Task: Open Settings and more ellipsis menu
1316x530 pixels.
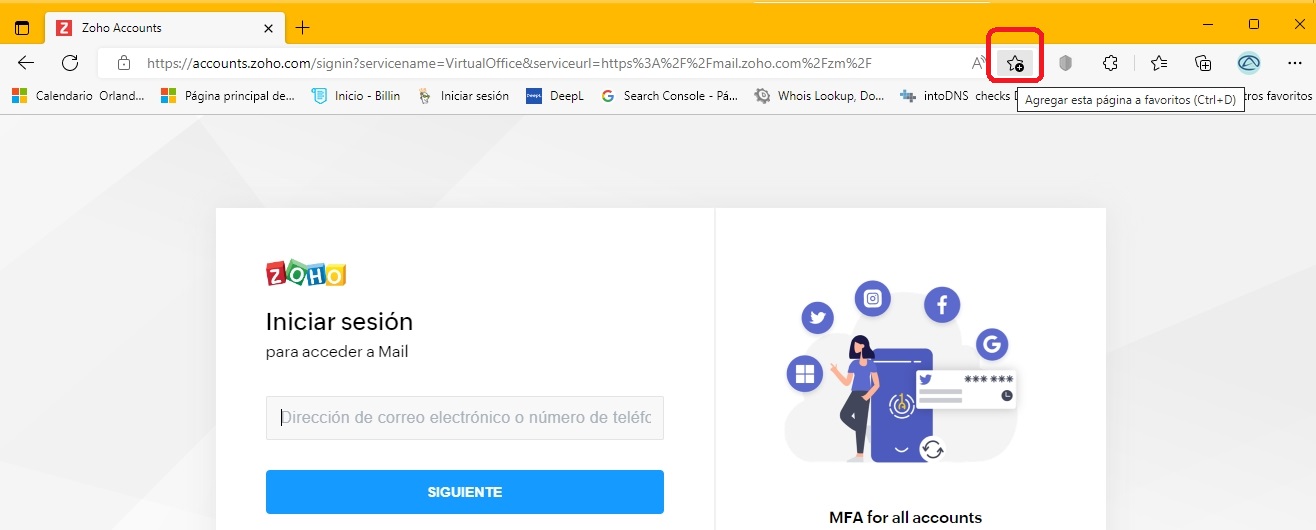Action: pyautogui.click(x=1294, y=63)
